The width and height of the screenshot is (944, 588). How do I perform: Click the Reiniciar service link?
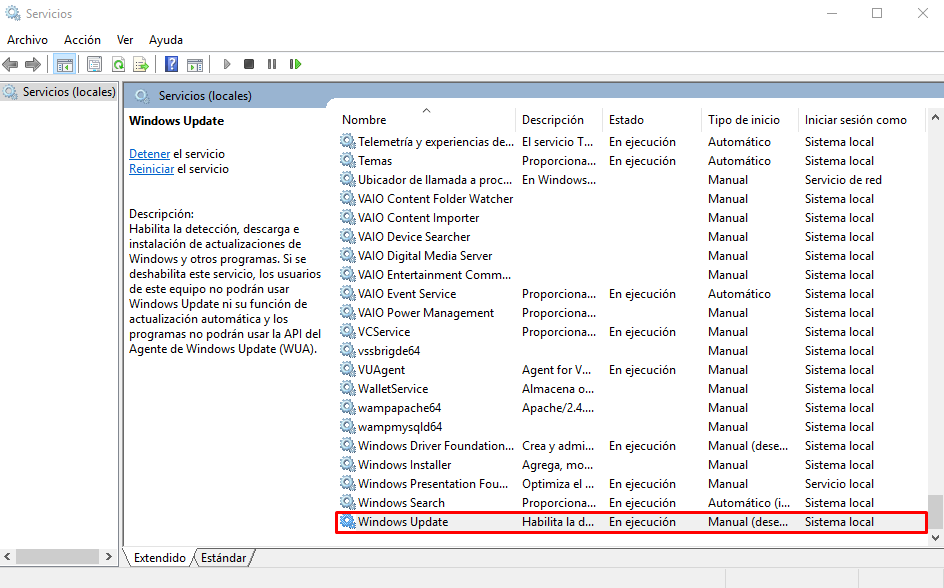tap(151, 169)
